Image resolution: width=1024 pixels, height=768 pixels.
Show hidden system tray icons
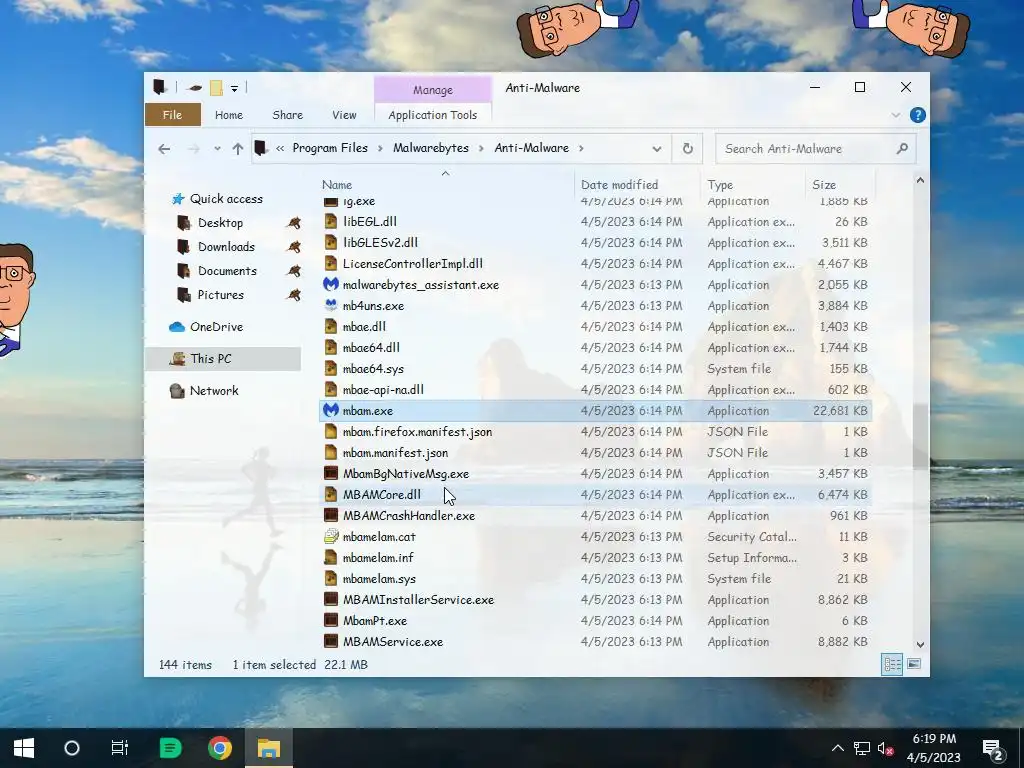coord(837,748)
